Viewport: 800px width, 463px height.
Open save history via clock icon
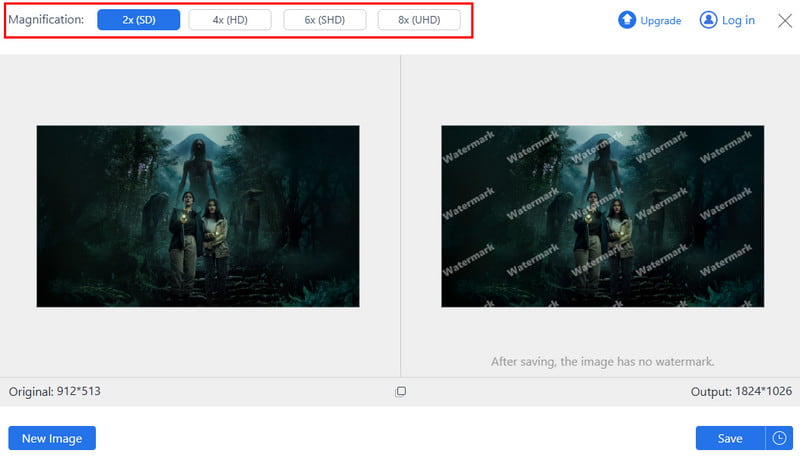pyautogui.click(x=779, y=438)
